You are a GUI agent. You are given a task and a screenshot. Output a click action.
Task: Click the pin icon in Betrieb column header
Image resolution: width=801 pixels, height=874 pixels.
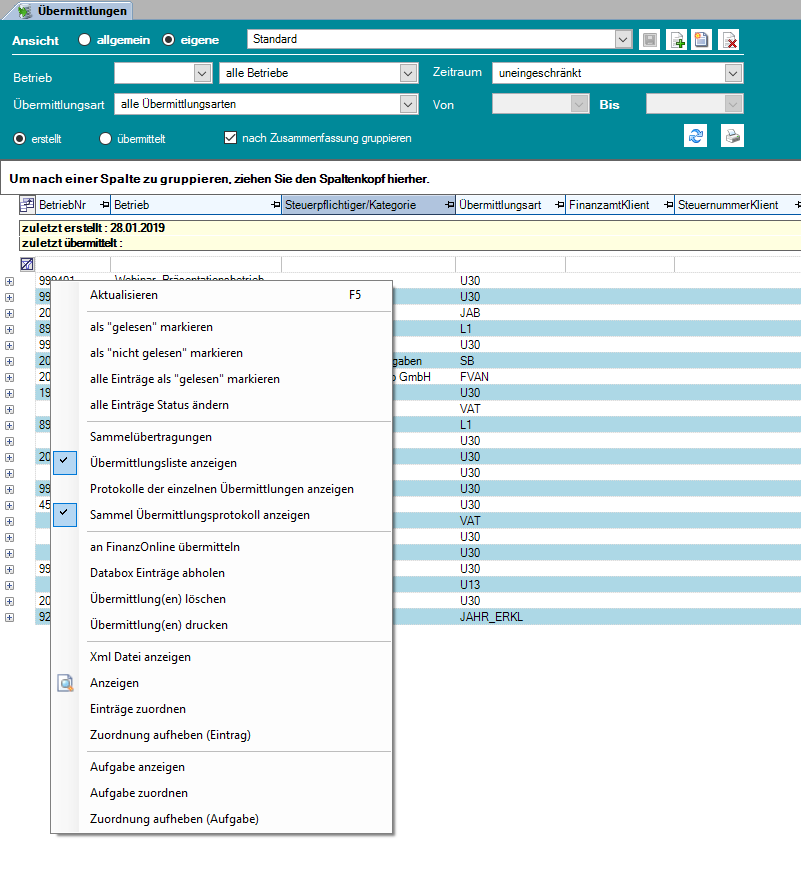coord(275,205)
